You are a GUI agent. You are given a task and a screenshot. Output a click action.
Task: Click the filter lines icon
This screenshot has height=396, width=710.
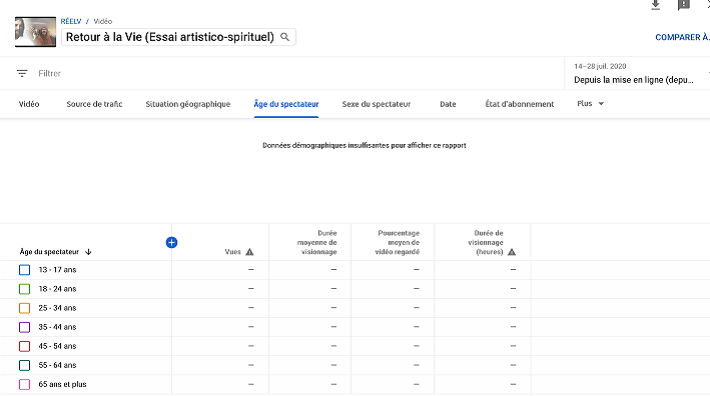22,73
